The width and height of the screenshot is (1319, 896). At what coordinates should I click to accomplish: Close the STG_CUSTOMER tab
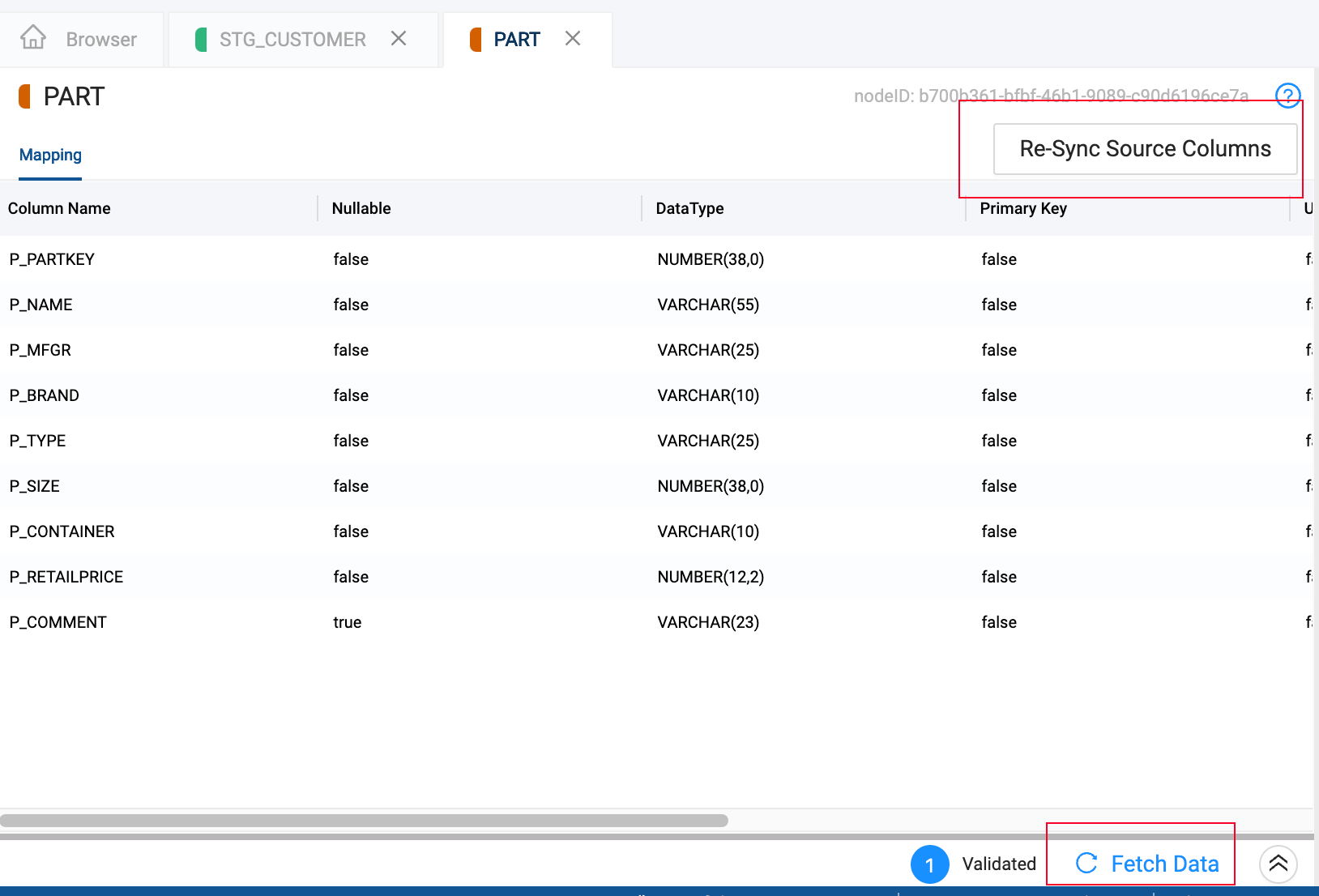[x=399, y=38]
